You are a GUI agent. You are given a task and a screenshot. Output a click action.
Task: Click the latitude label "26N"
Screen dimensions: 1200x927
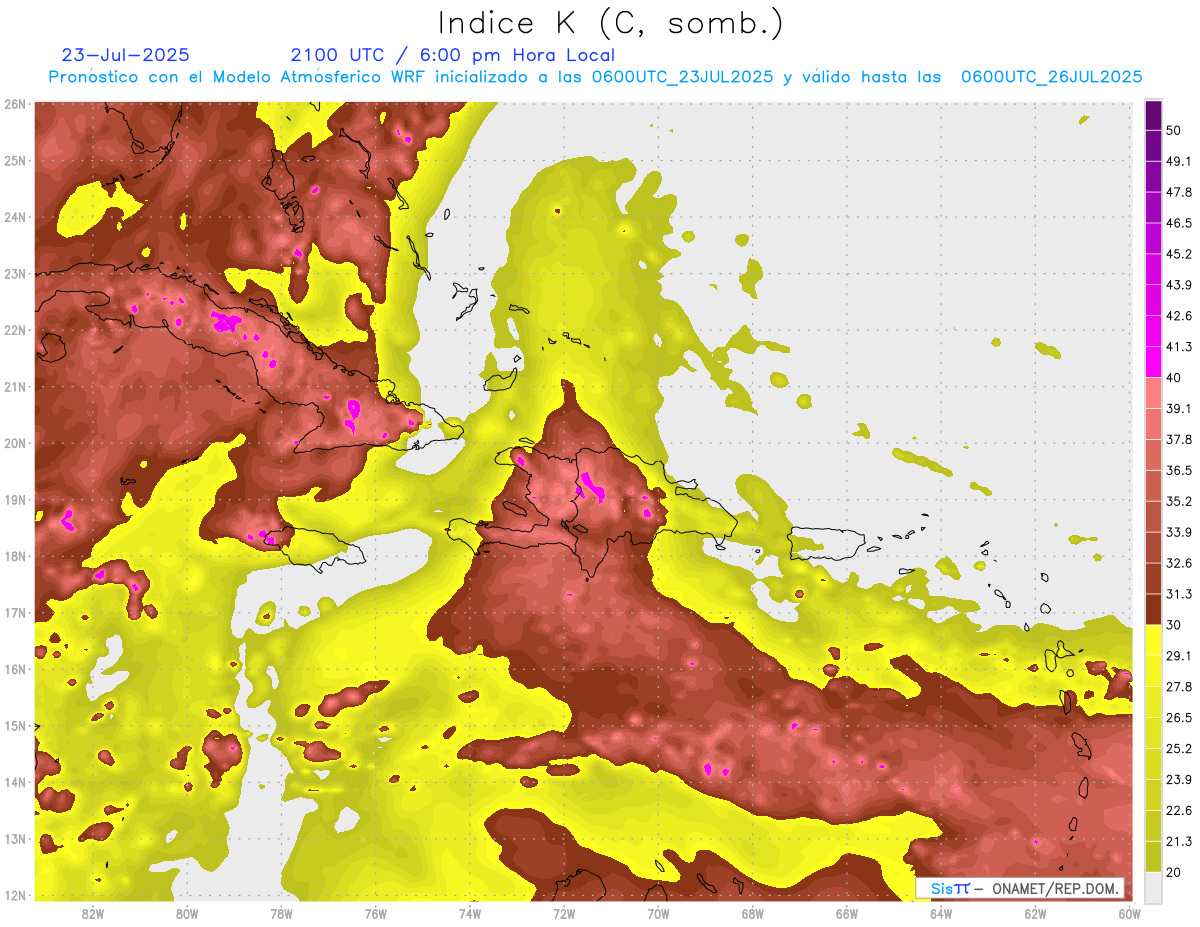pos(15,104)
